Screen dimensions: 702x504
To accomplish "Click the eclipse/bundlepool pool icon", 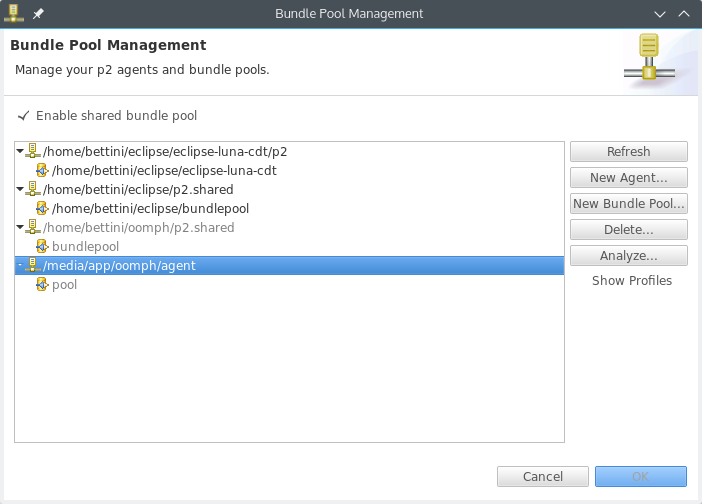I will coord(42,208).
